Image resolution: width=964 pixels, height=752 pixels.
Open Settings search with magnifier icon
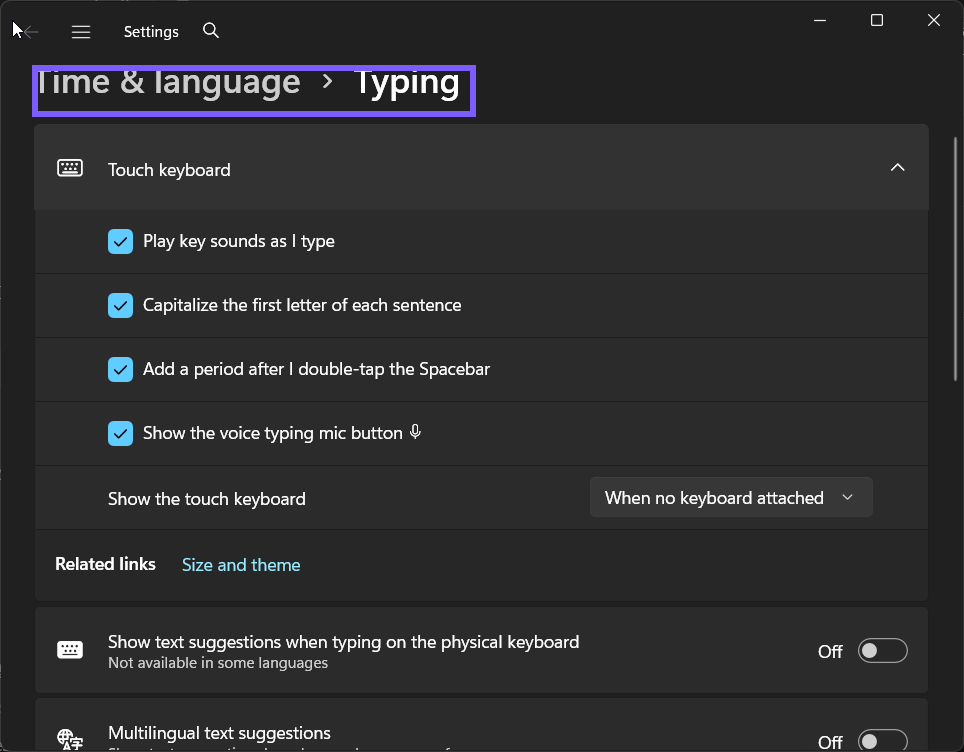coord(211,30)
